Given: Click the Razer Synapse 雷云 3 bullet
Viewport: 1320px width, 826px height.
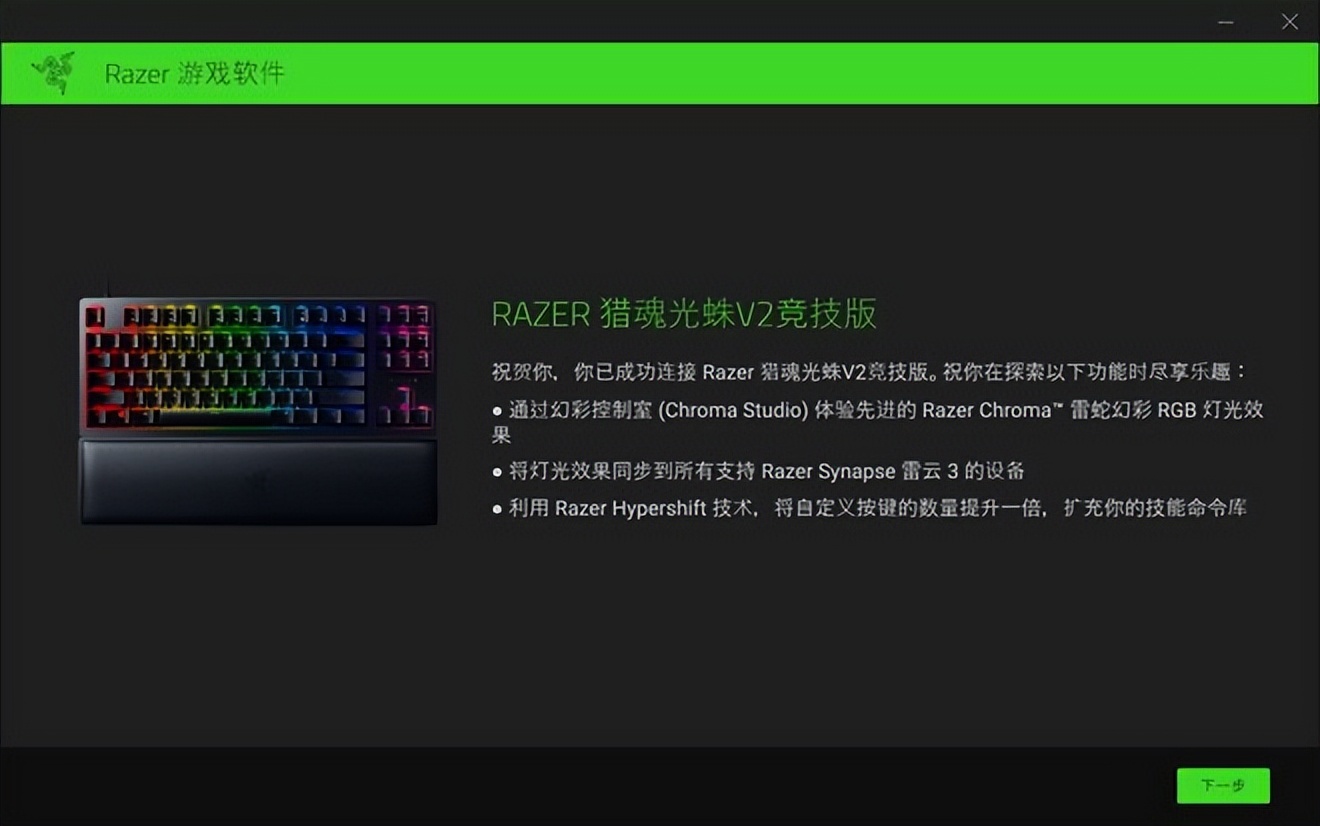Looking at the screenshot, I should click(x=758, y=471).
